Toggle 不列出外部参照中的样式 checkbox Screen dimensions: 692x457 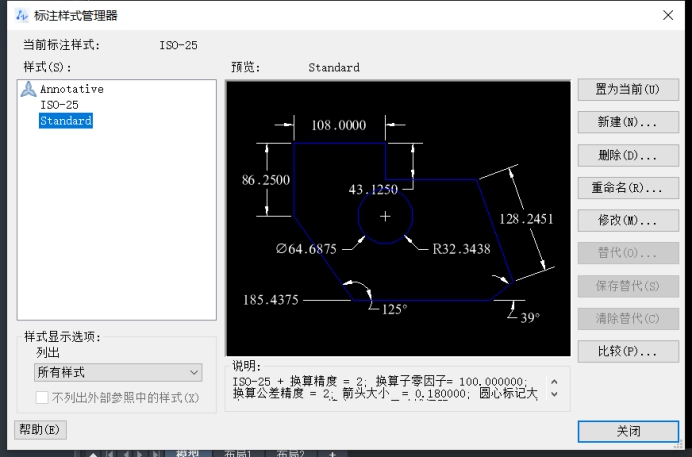(x=43, y=398)
